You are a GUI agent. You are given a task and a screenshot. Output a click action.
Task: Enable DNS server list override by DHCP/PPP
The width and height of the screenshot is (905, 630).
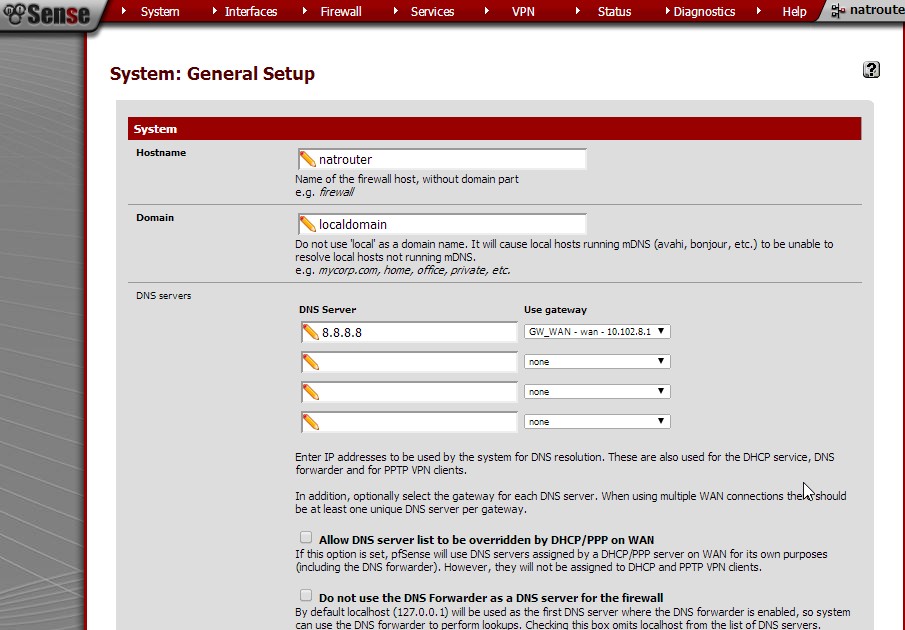click(306, 538)
